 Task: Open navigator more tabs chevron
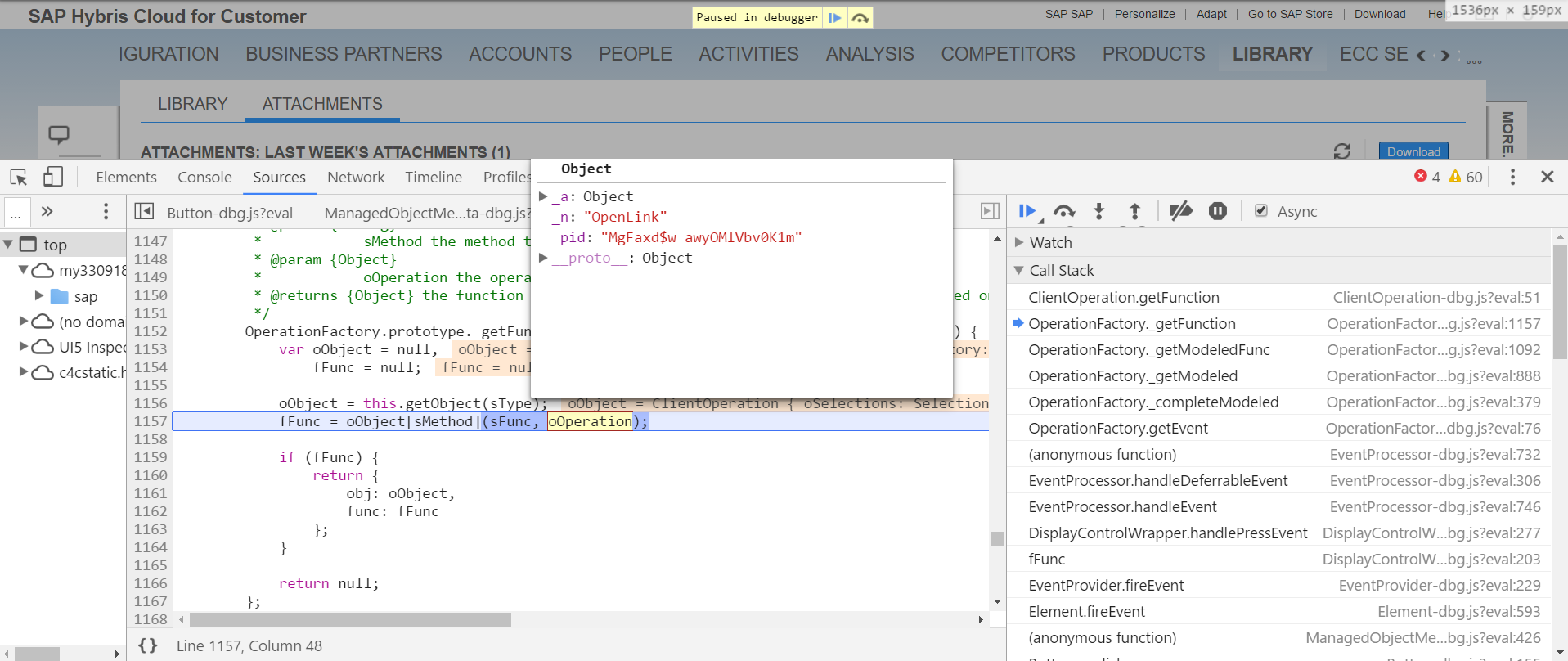(47, 211)
